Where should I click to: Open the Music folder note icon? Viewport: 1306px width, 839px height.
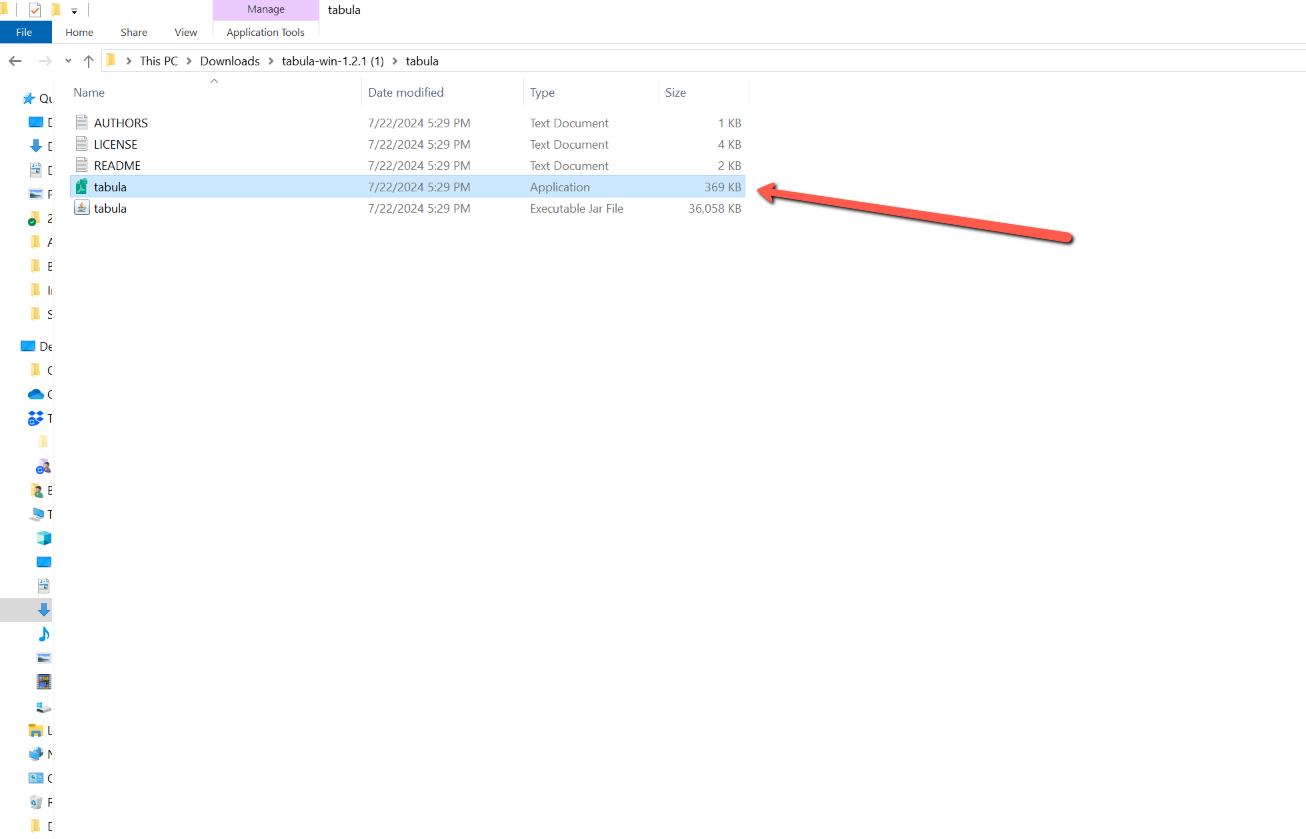[43, 634]
